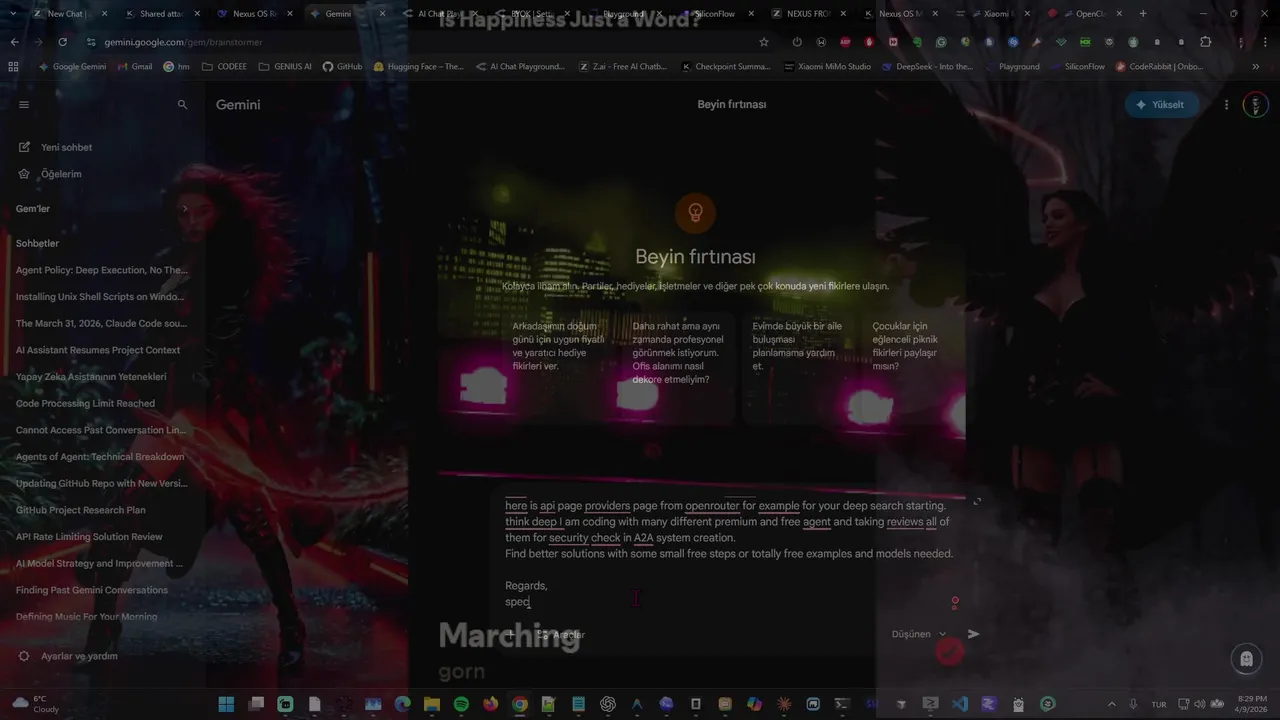Open the Gmail bookmark

point(134,67)
